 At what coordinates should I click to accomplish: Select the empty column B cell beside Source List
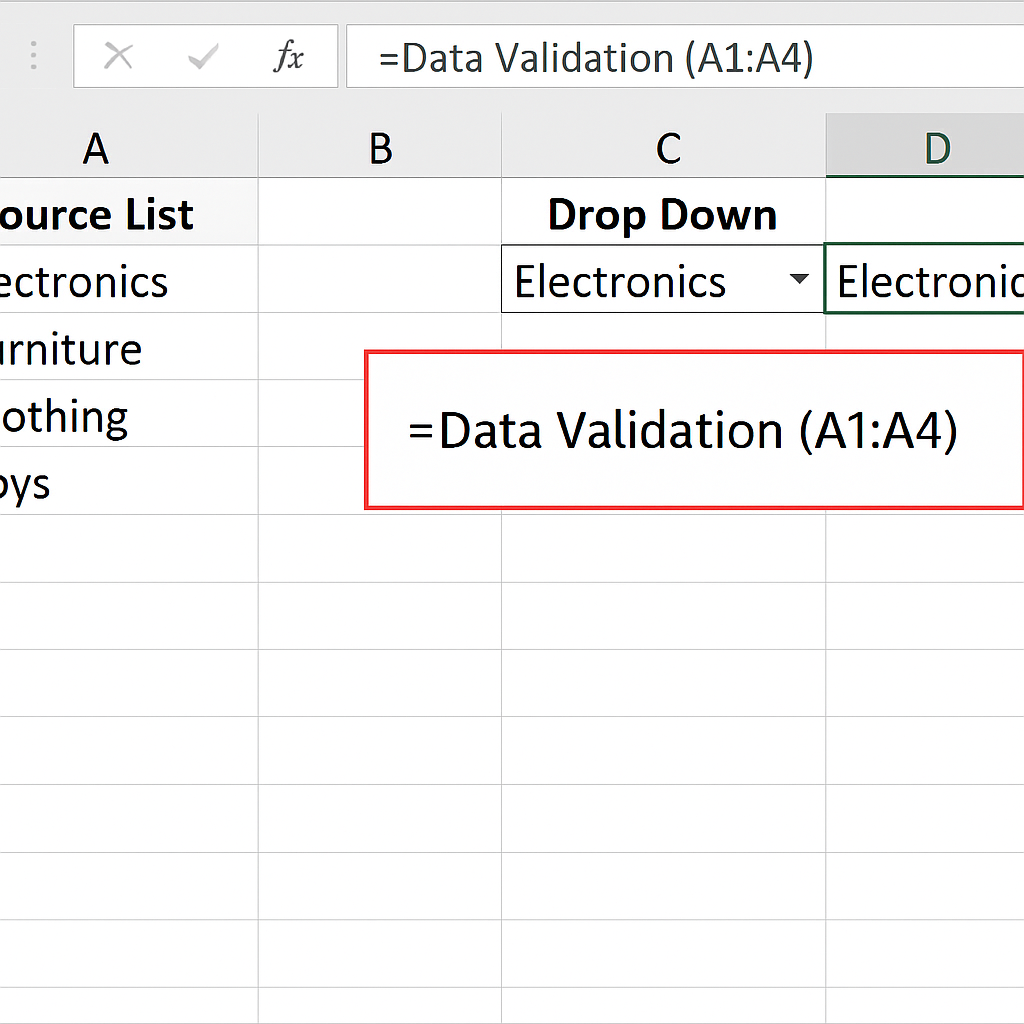(380, 215)
